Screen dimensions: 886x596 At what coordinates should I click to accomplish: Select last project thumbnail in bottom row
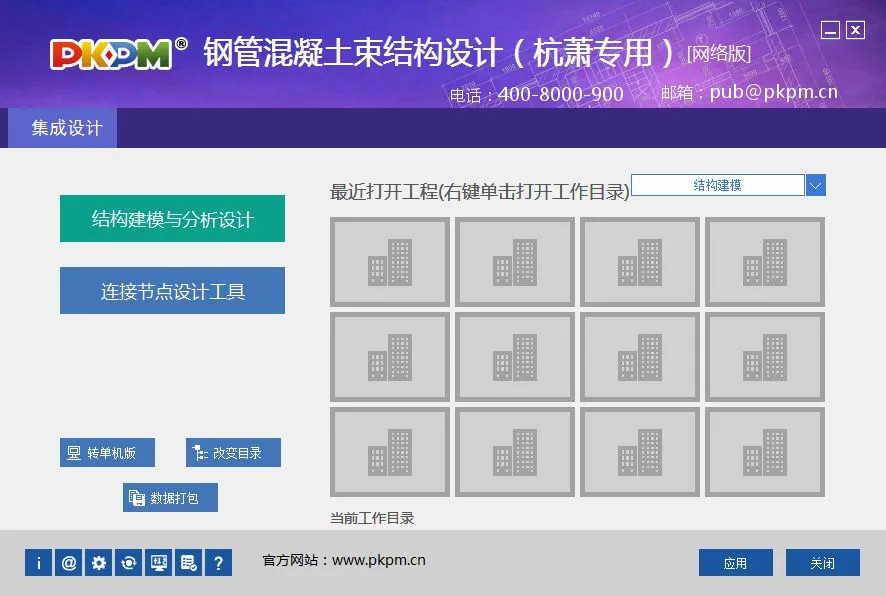(765, 452)
